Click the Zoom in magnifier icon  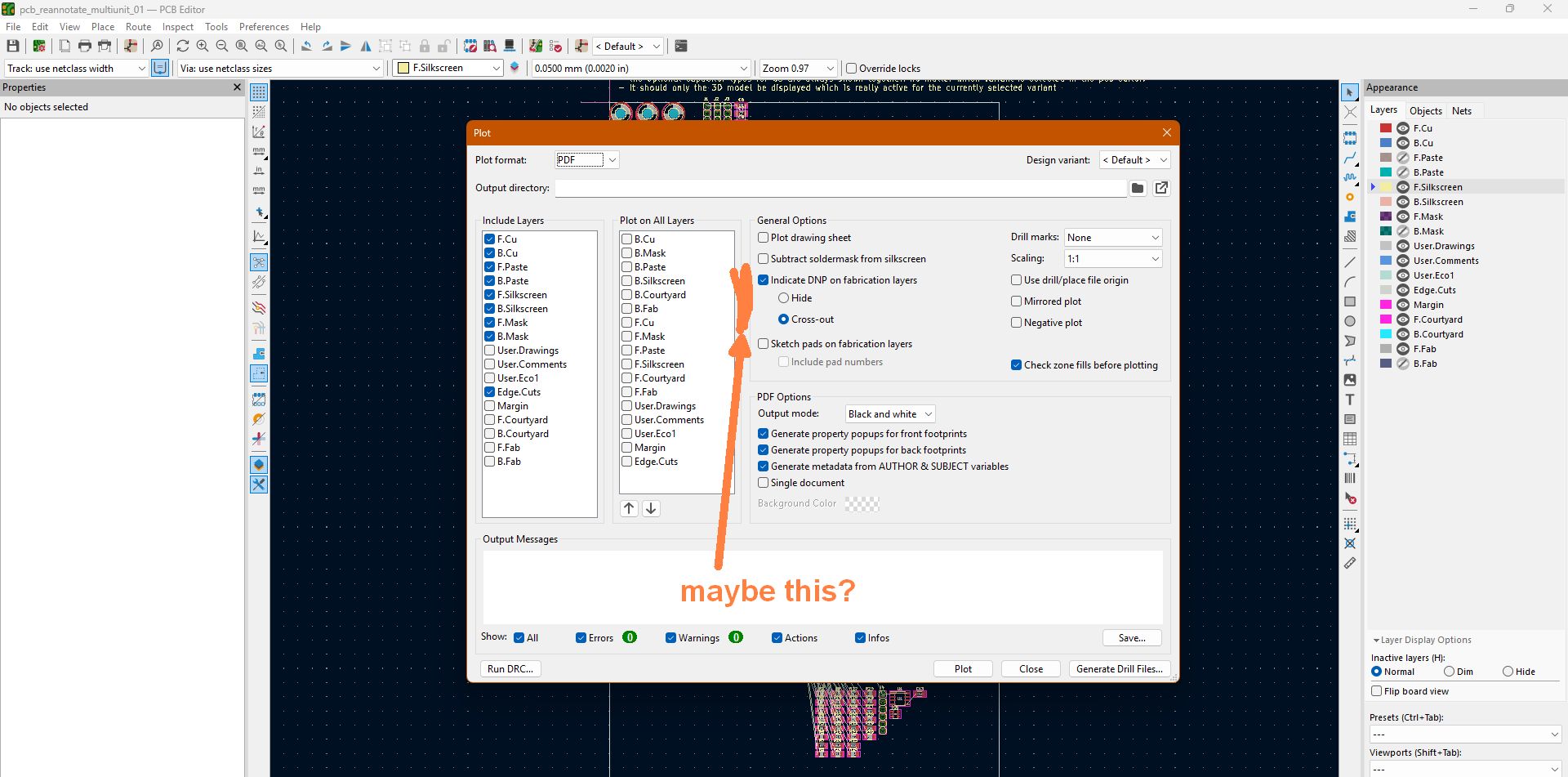pos(203,46)
